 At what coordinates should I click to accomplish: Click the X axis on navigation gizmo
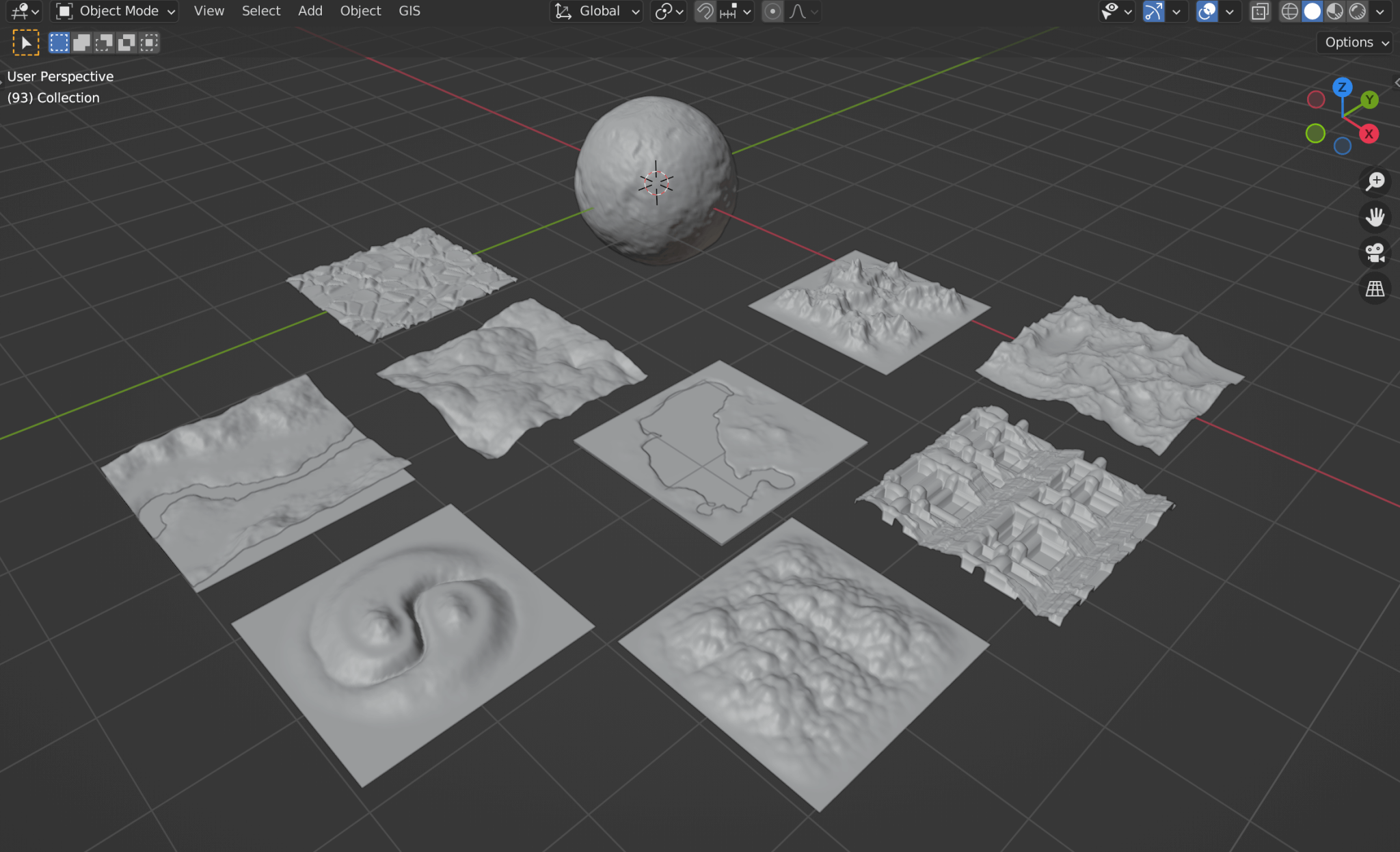1369,134
